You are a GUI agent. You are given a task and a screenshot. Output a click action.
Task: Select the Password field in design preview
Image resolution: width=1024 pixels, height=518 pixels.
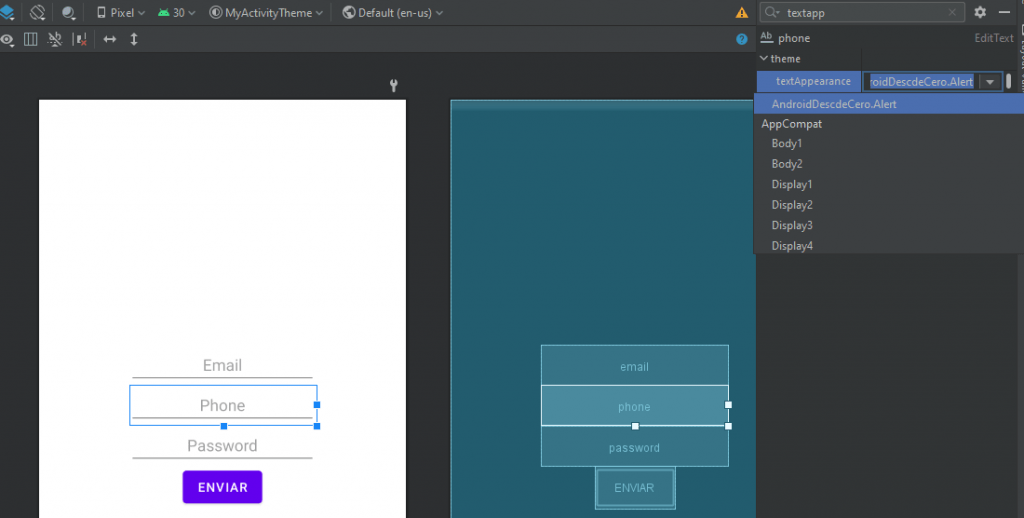(x=222, y=446)
